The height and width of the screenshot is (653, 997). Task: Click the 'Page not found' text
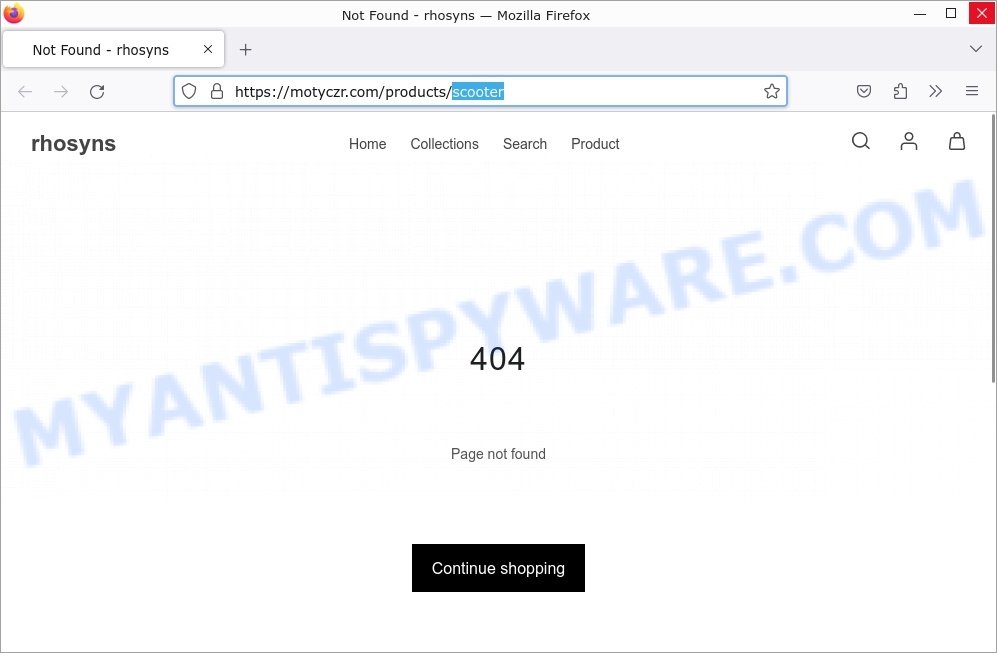pyautogui.click(x=498, y=454)
